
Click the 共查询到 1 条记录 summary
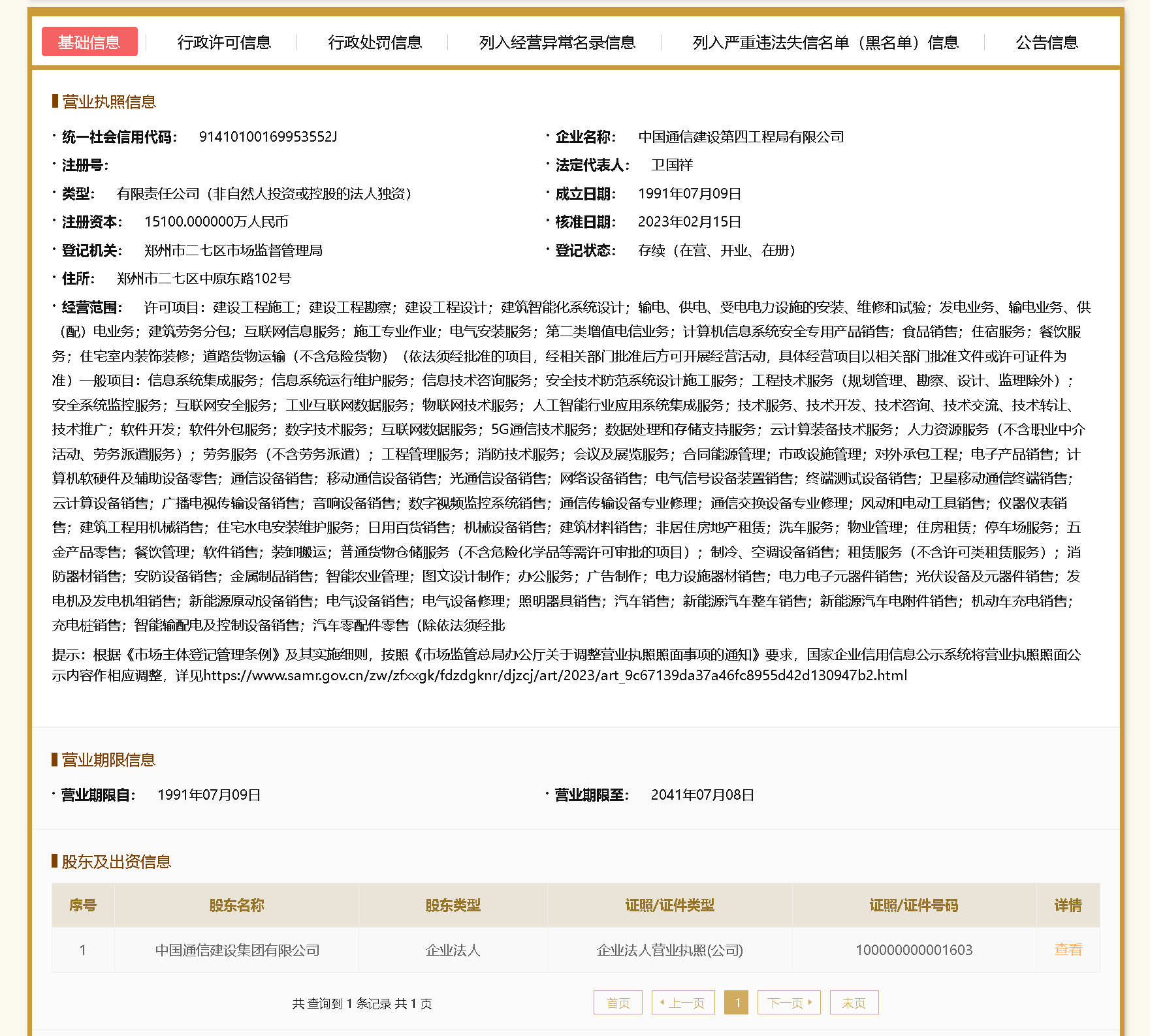tap(362, 1003)
